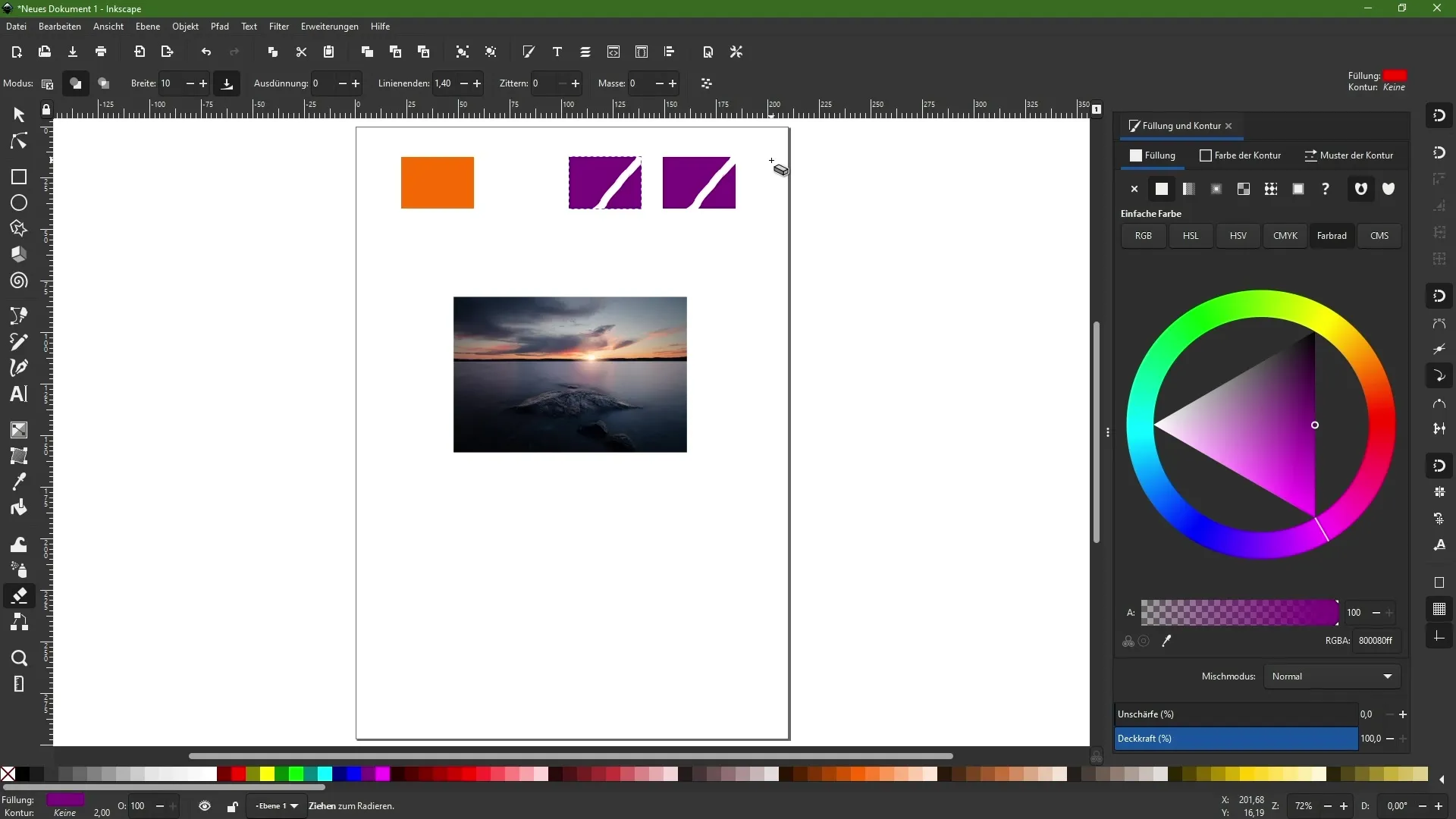The height and width of the screenshot is (819, 1456).
Task: Click the Cut scissors icon
Action: [x=301, y=52]
